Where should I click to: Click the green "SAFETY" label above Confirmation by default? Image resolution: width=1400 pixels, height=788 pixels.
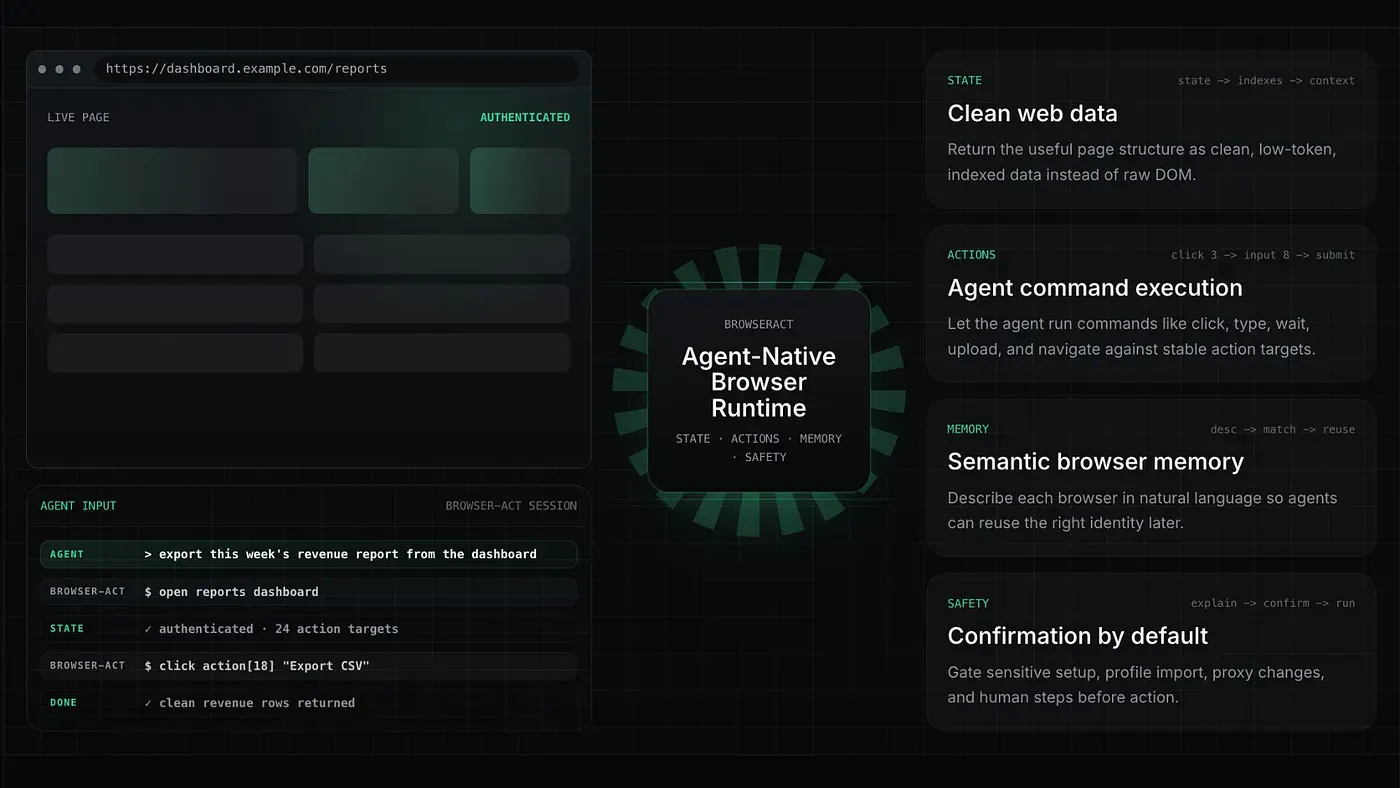968,603
